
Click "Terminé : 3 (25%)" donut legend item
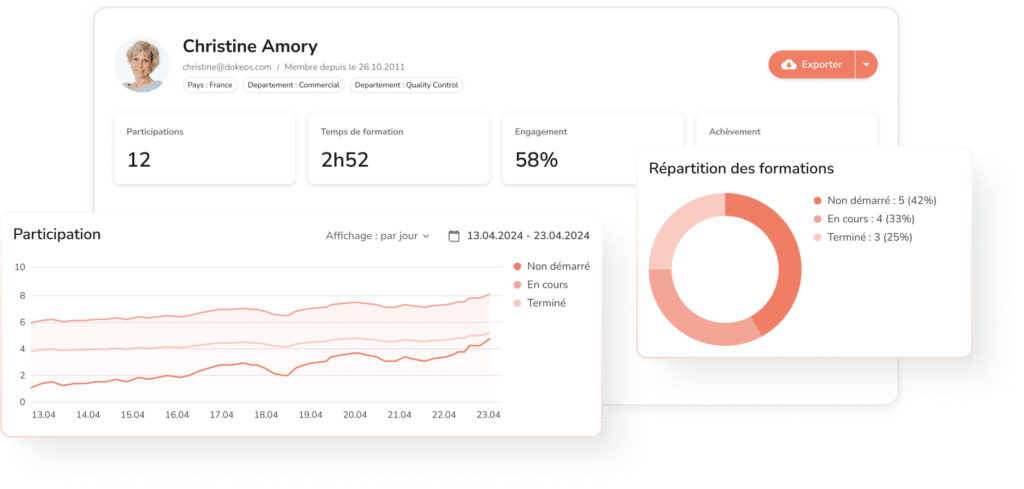[867, 237]
